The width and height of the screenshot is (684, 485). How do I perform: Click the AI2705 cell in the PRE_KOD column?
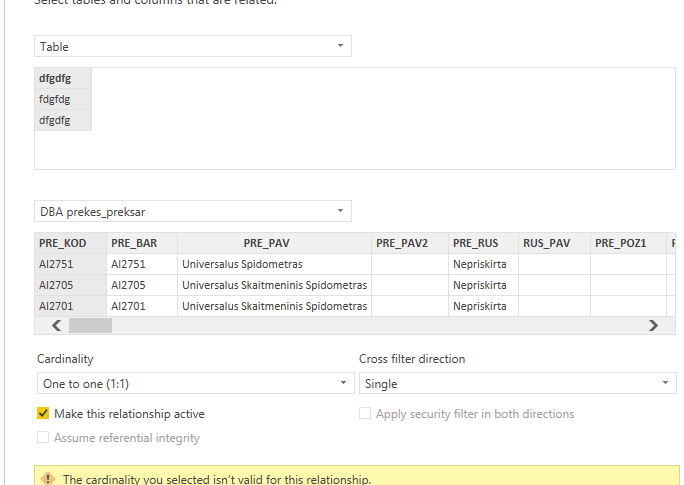tap(70, 285)
